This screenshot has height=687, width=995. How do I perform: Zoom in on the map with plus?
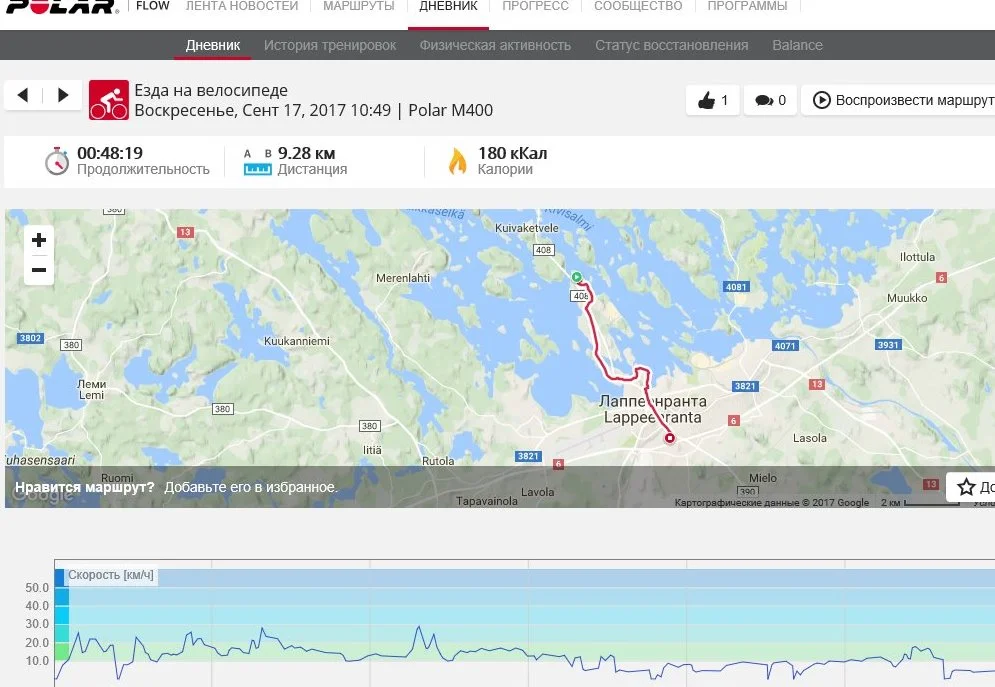pos(39,240)
